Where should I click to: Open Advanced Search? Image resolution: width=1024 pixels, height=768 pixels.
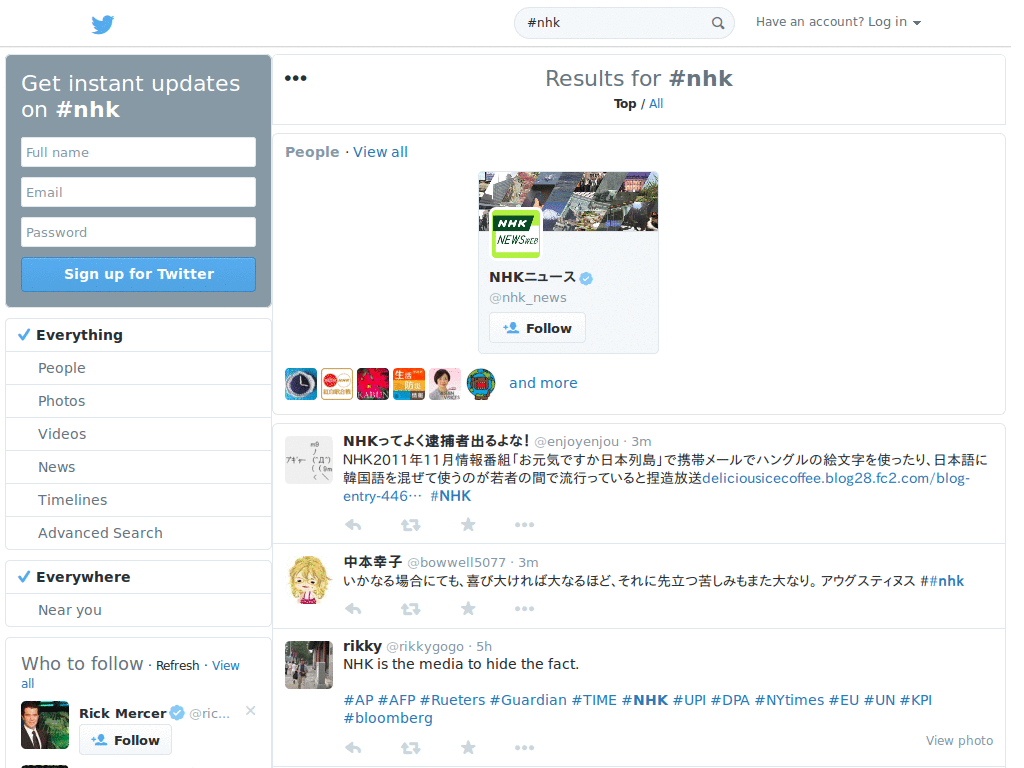(138, 533)
